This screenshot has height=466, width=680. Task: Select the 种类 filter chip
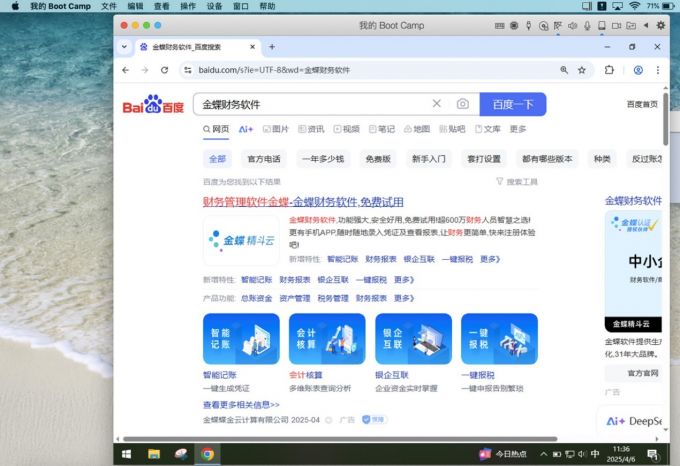point(602,159)
